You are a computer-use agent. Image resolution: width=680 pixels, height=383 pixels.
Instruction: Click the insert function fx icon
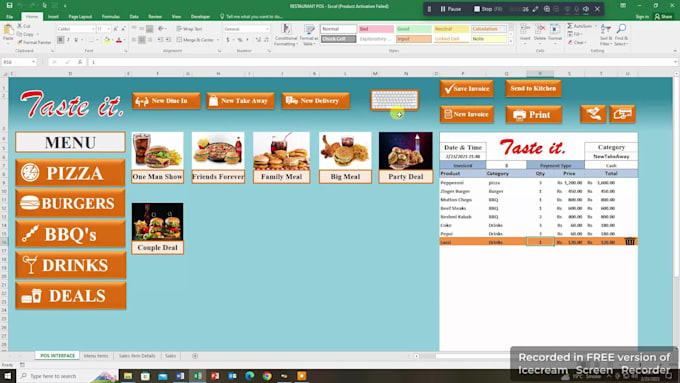pyautogui.click(x=80, y=62)
